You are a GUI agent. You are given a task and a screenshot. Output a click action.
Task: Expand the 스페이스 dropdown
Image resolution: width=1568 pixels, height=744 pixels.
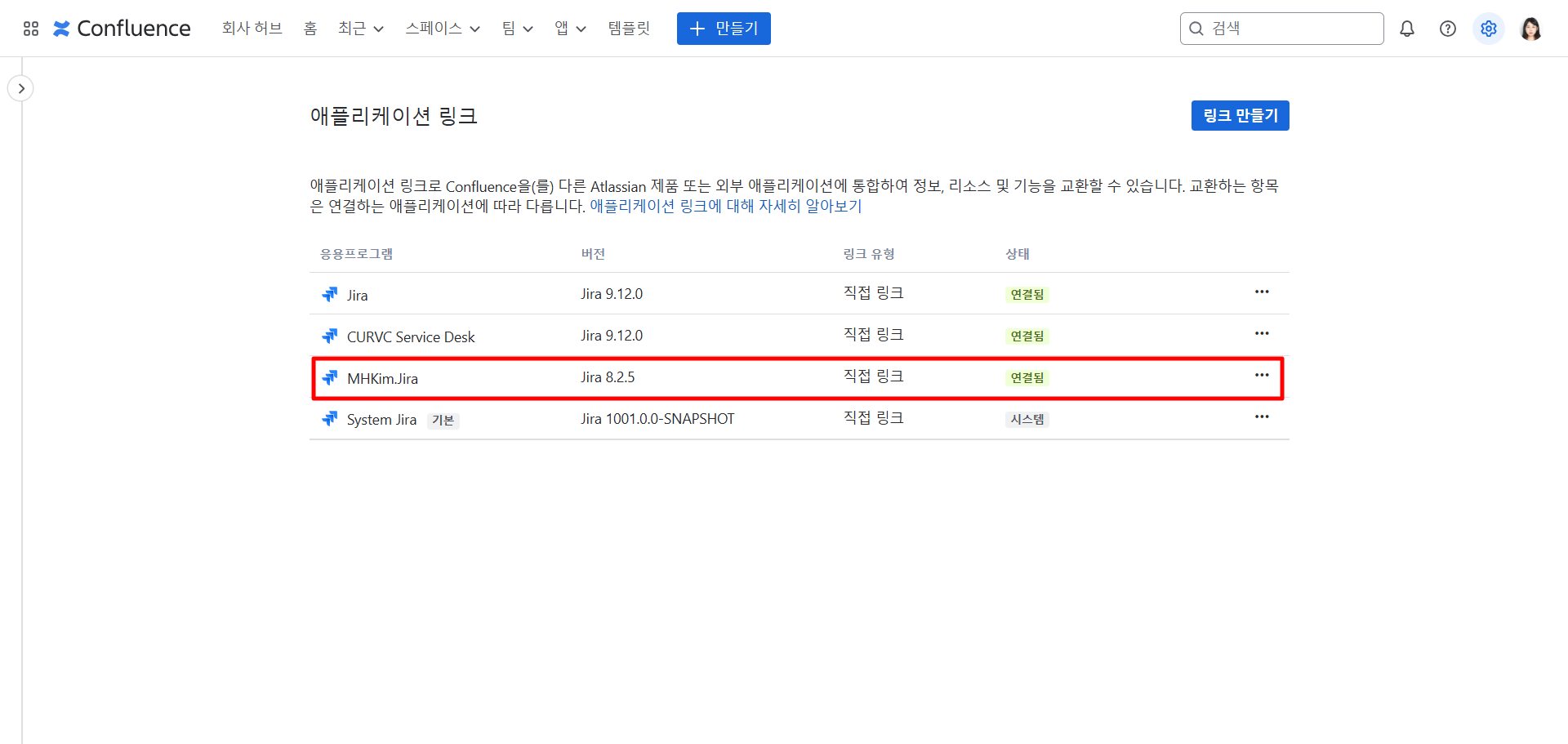[x=443, y=29]
